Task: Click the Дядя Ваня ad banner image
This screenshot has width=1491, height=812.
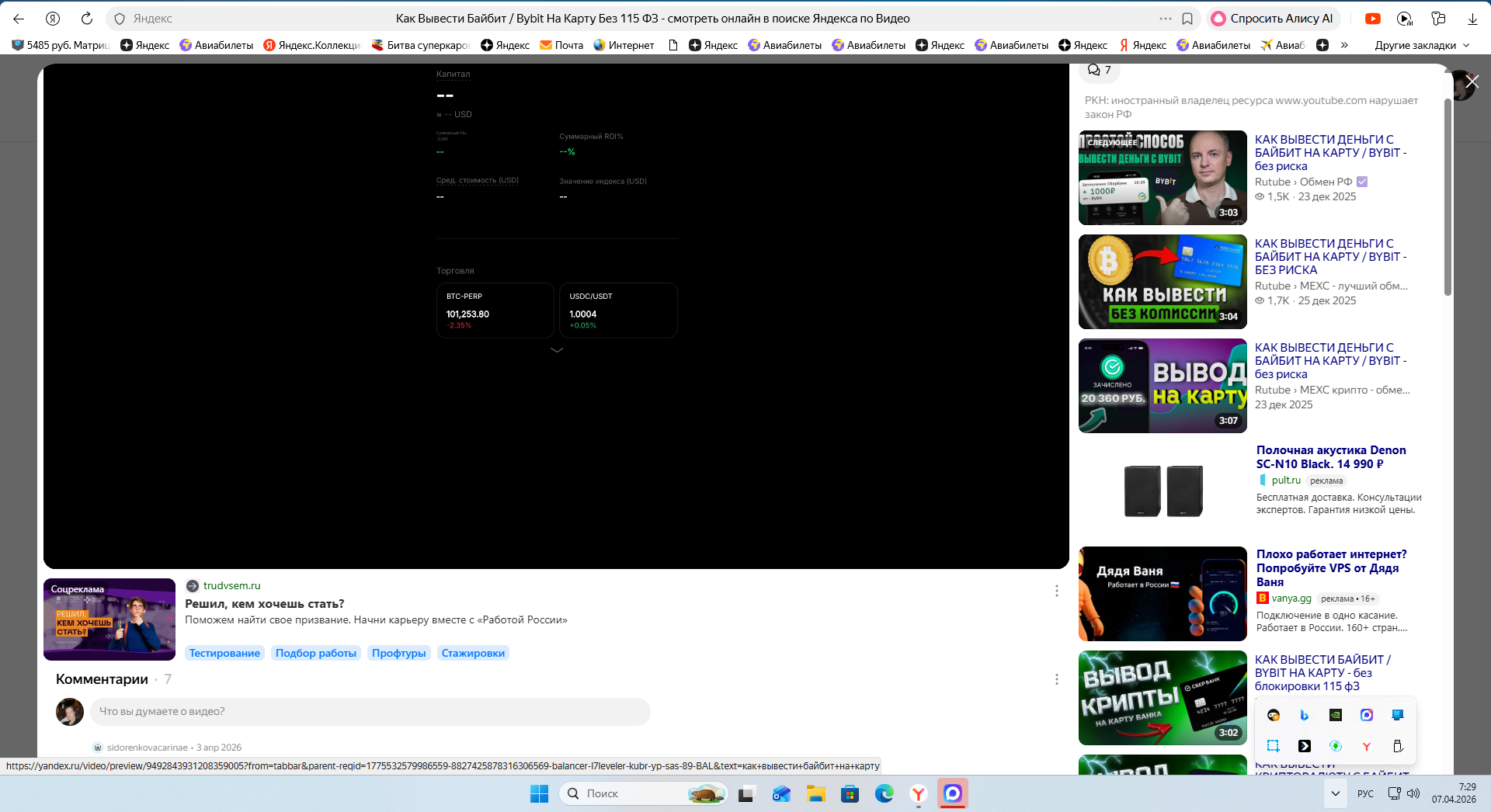Action: pyautogui.click(x=1163, y=594)
